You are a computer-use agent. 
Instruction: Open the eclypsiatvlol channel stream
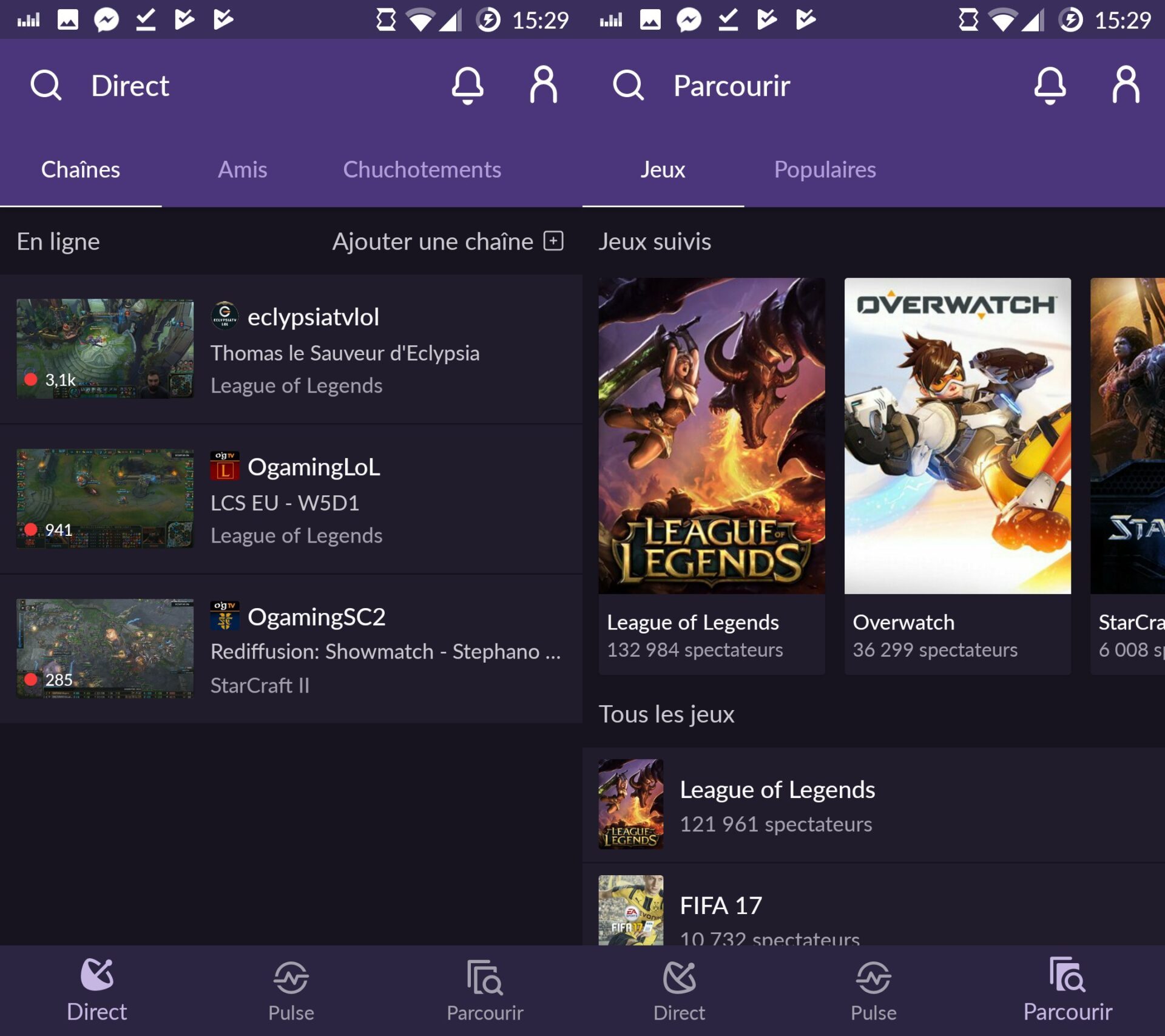click(x=312, y=317)
